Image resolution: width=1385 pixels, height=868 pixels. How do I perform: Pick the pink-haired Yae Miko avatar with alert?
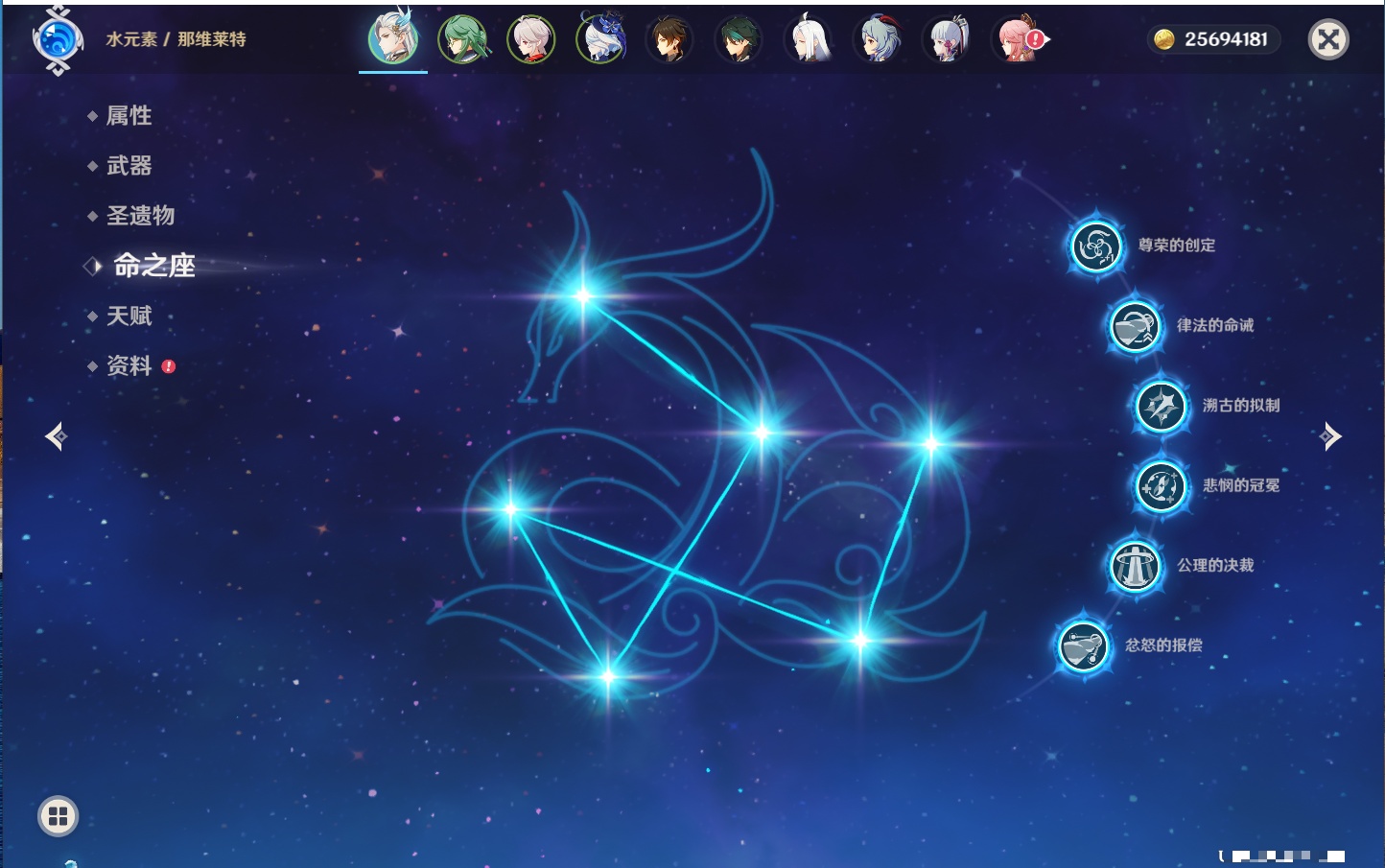tap(1017, 40)
